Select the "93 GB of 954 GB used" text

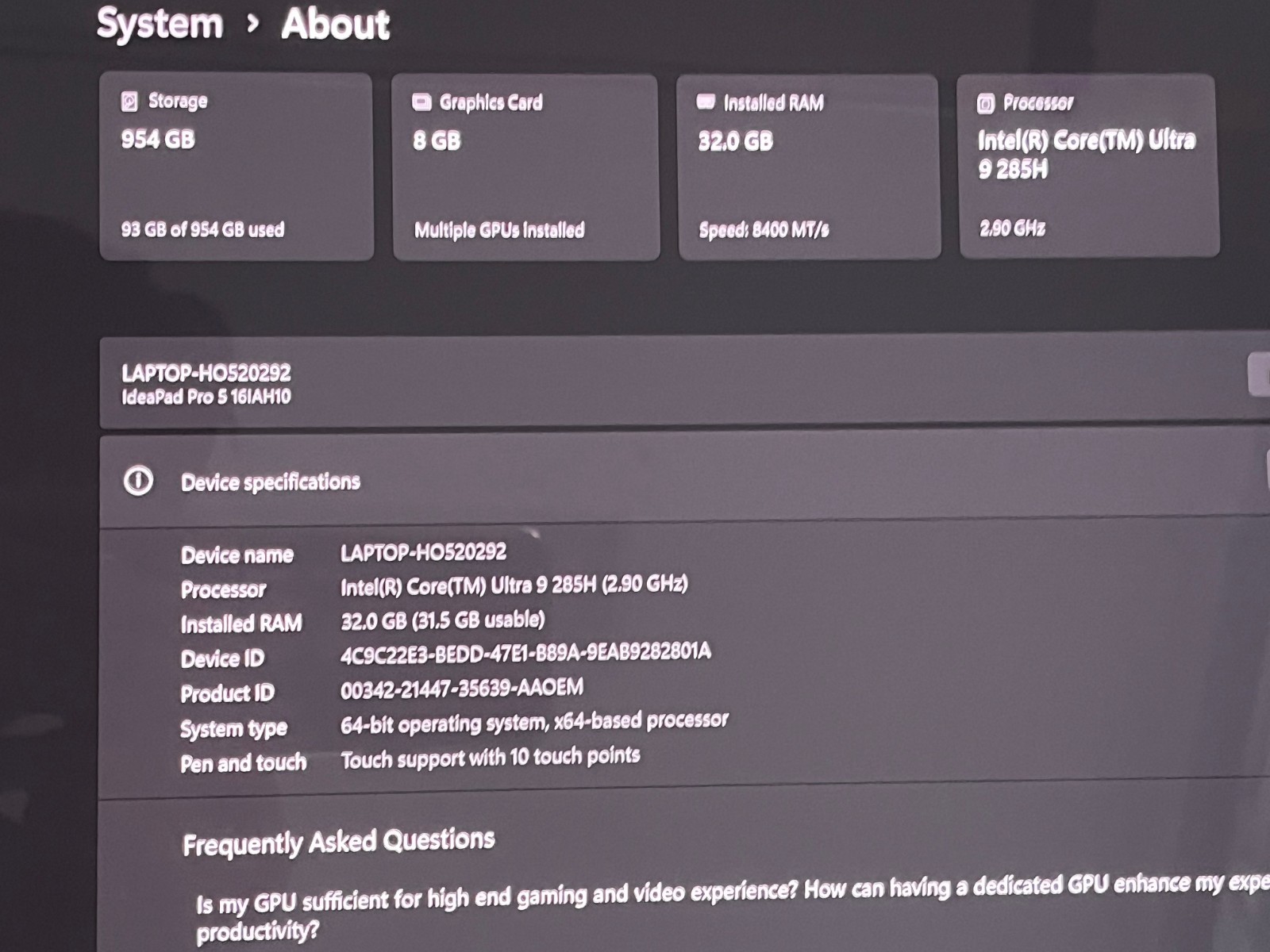[x=202, y=229]
